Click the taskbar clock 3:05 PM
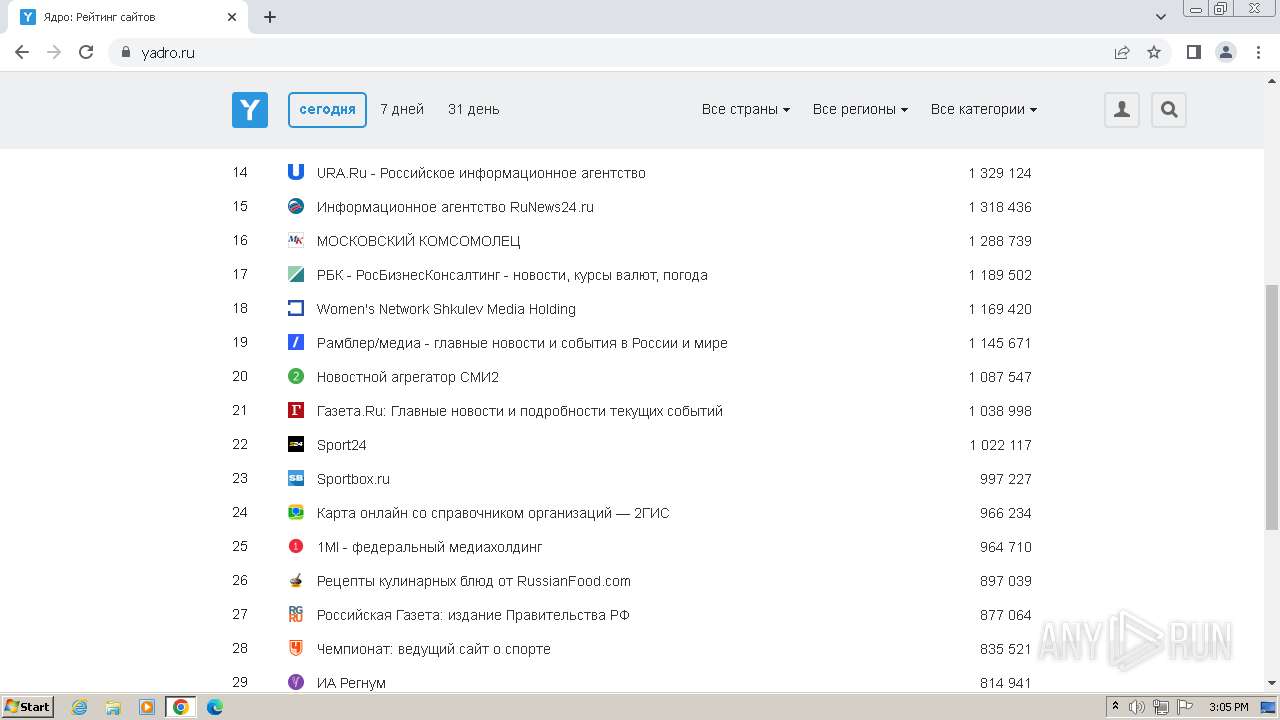This screenshot has height=720, width=1280. [x=1228, y=707]
